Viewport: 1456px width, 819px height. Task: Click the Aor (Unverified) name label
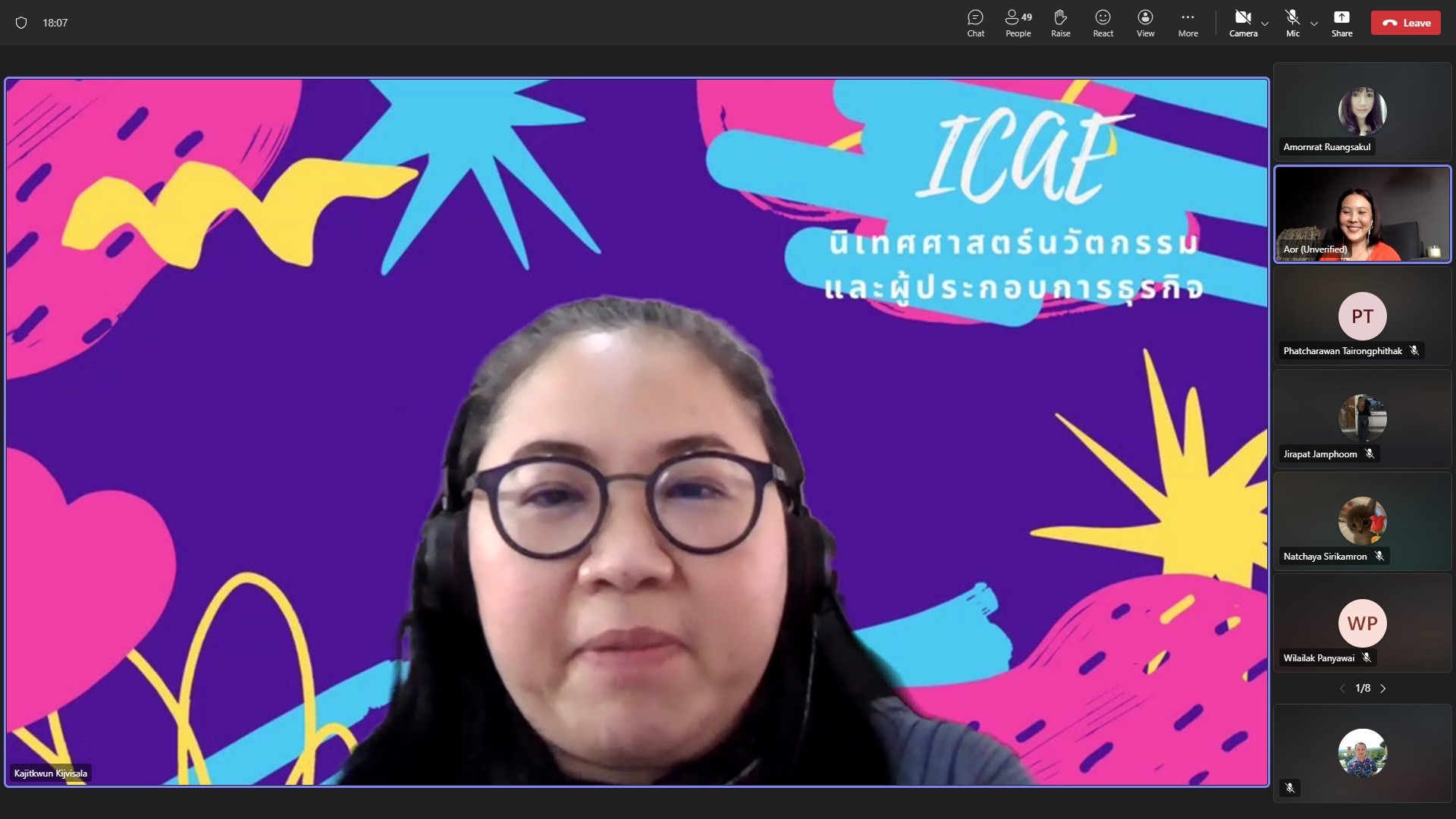(1315, 249)
